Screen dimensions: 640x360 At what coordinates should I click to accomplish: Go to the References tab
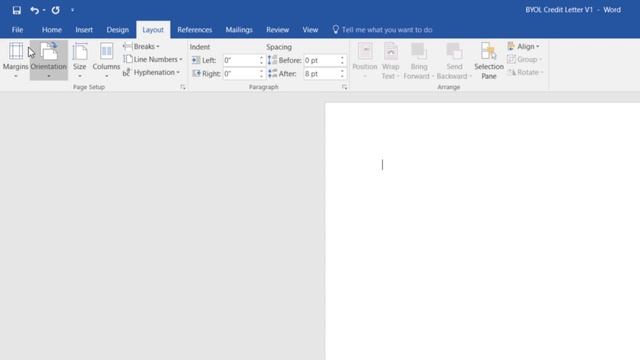[x=195, y=30]
